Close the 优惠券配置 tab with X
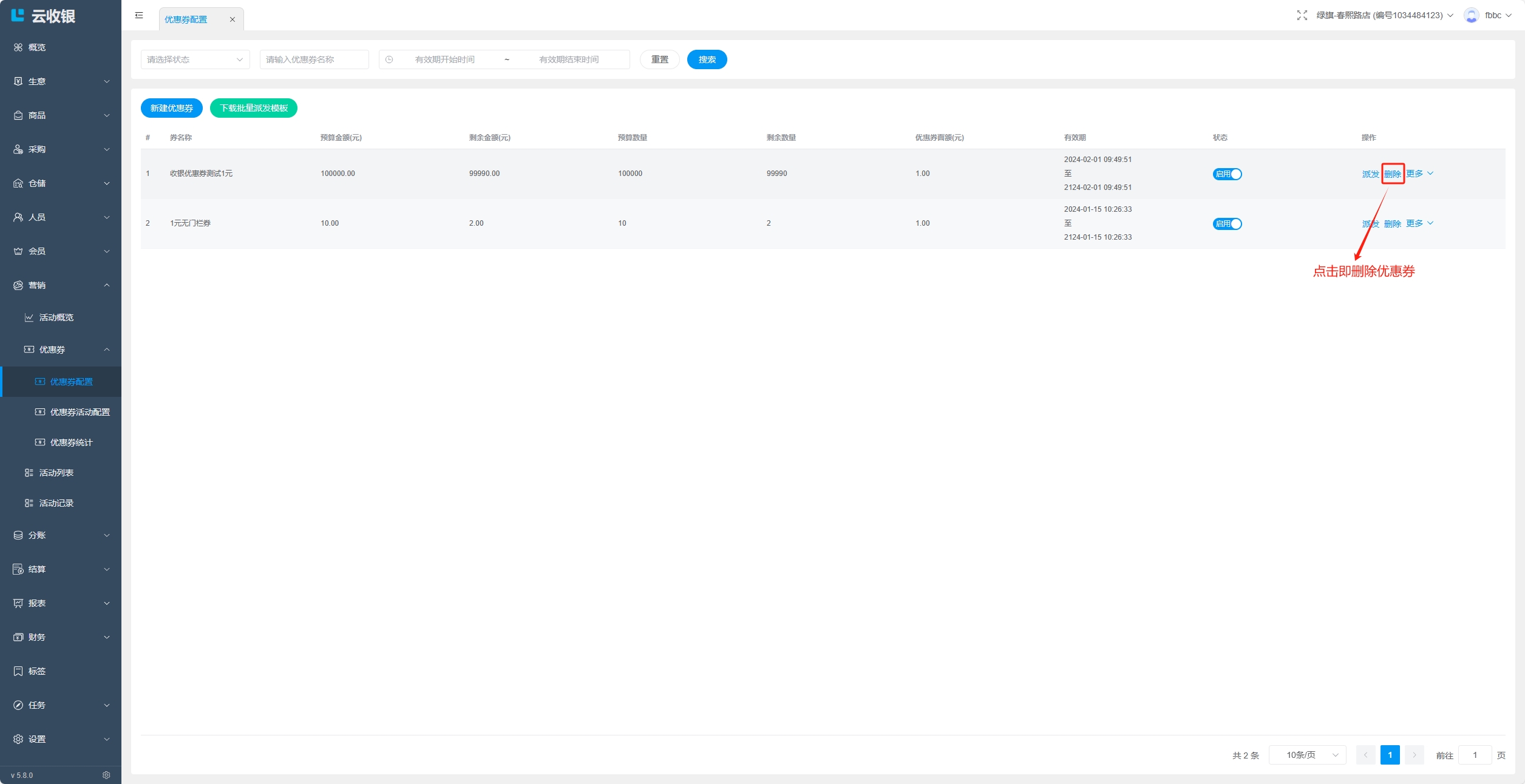This screenshot has height=784, width=1525. 232,19
